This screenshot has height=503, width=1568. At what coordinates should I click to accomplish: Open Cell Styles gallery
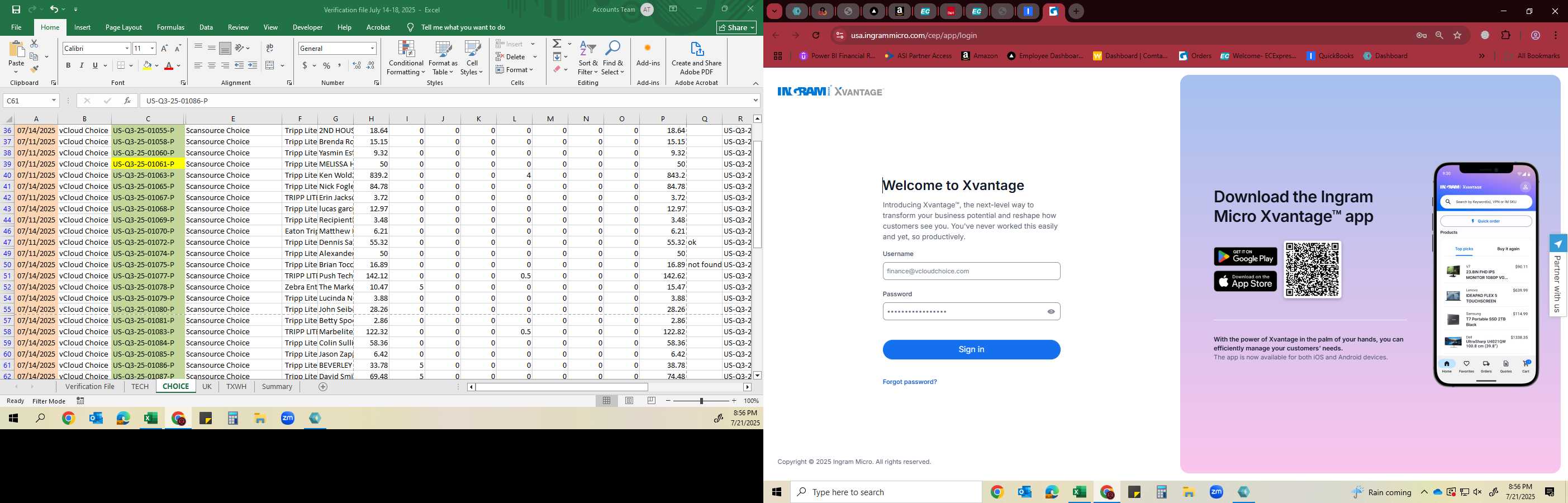click(472, 59)
